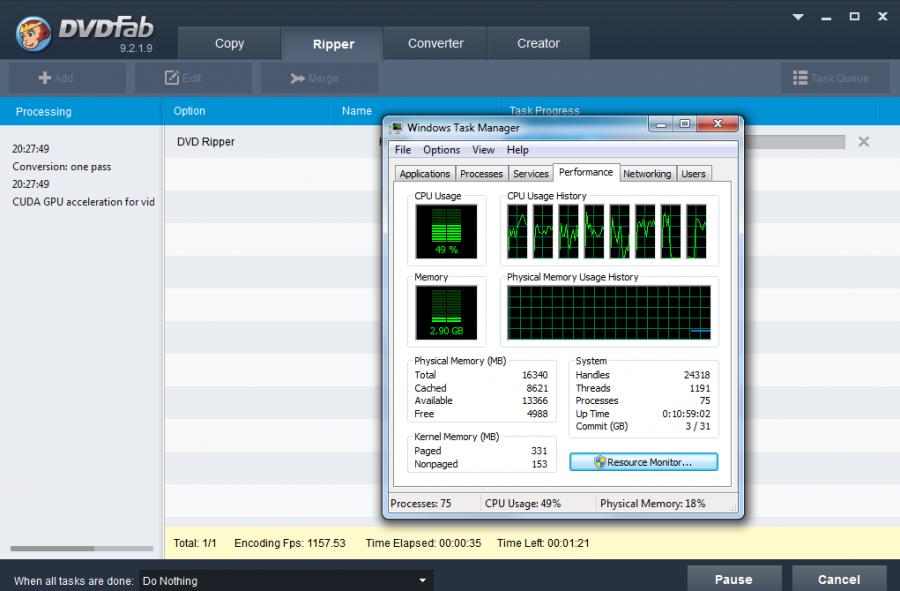Click the horizontal scrollbar under the Processing log
This screenshot has height=591, width=900.
pyautogui.click(x=82, y=549)
